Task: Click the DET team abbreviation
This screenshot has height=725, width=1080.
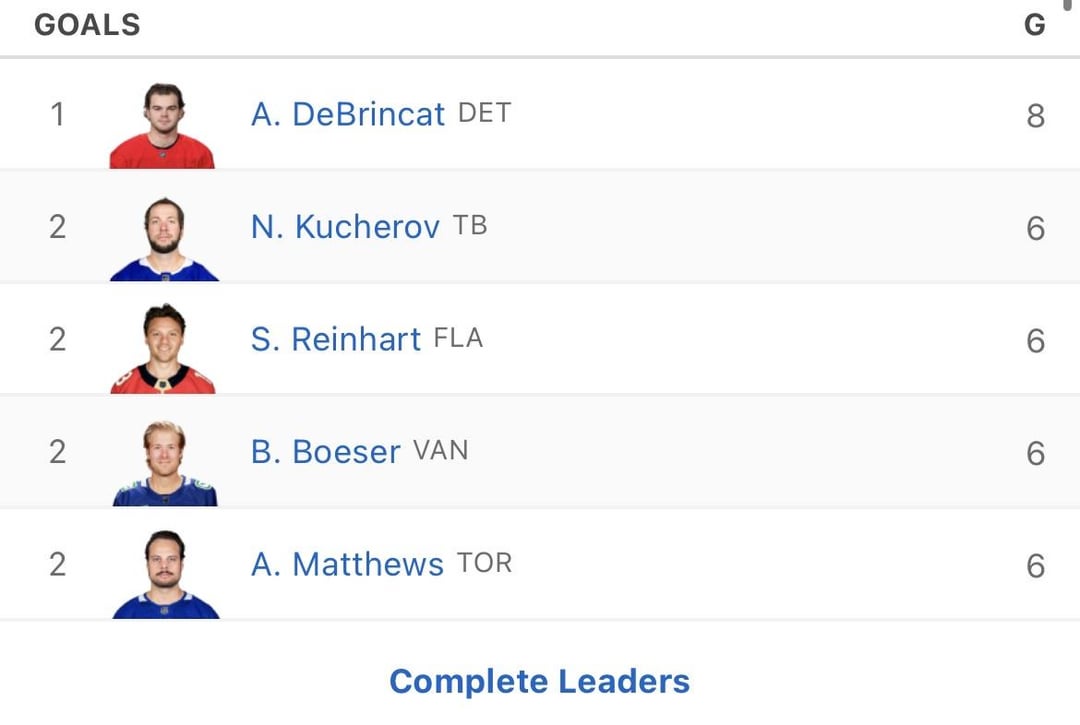Action: [x=484, y=113]
